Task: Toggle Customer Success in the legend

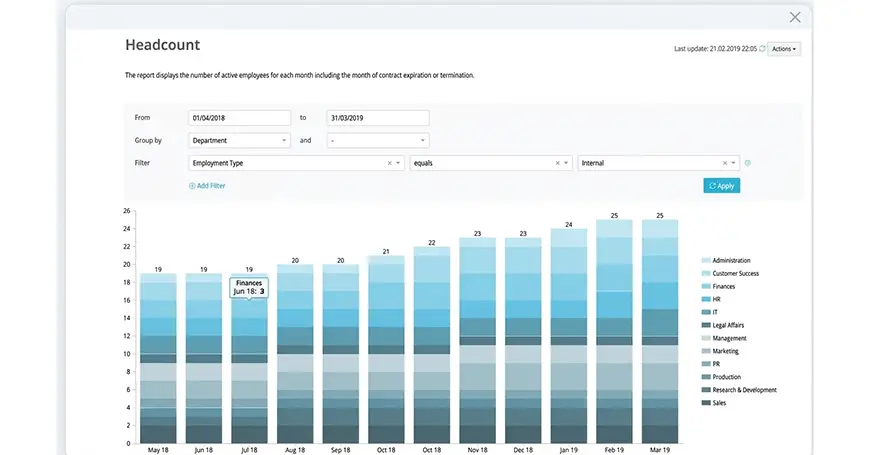Action: (735, 273)
